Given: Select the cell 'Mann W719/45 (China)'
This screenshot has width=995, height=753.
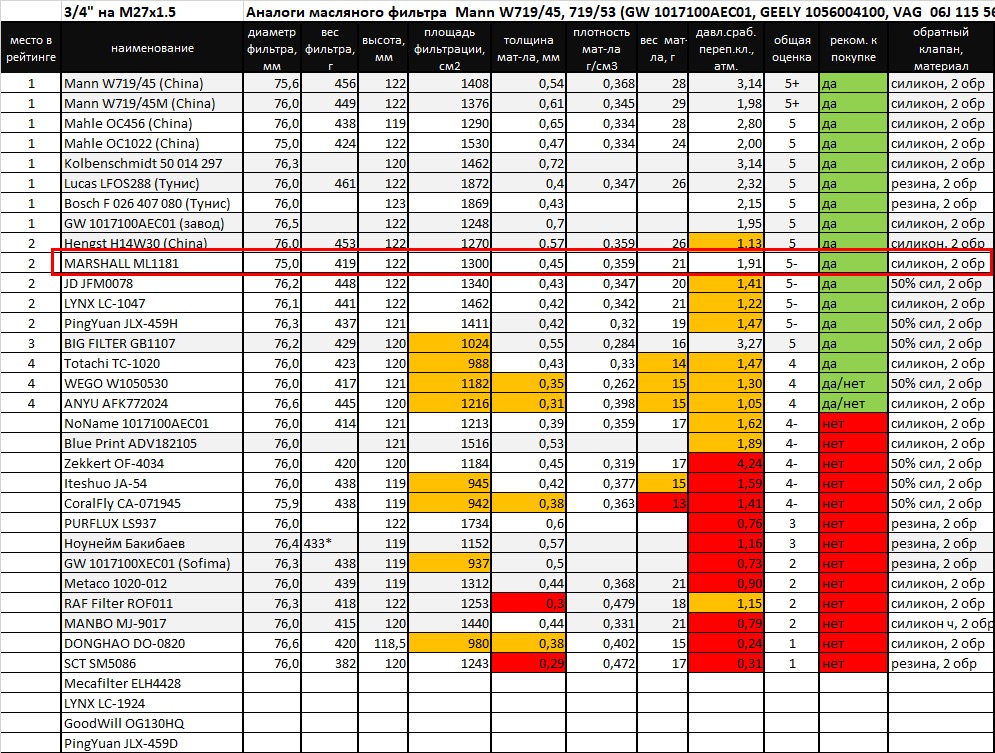Looking at the screenshot, I should (x=152, y=83).
